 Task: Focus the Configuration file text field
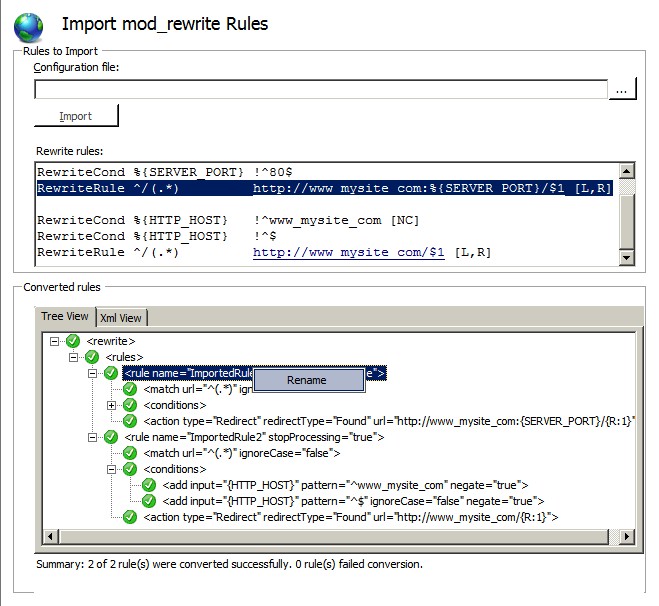(321, 89)
